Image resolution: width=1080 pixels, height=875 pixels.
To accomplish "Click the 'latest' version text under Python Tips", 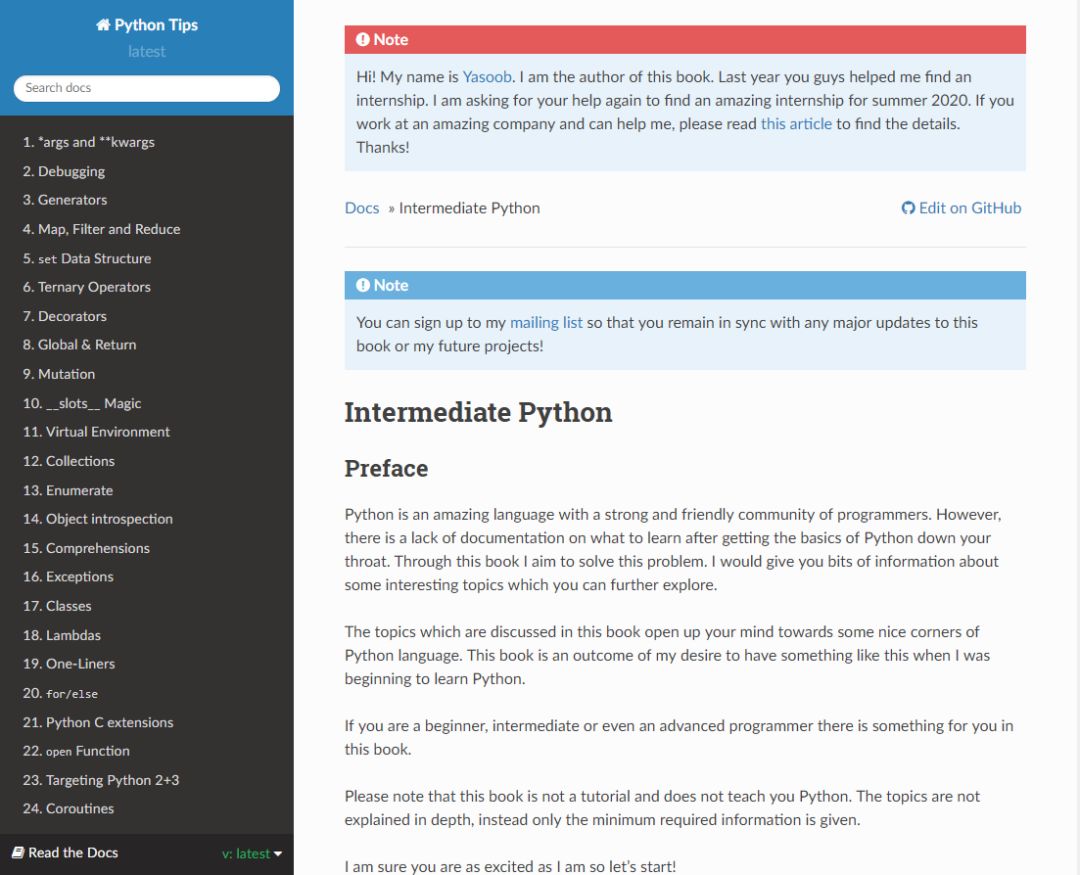I will [x=147, y=52].
